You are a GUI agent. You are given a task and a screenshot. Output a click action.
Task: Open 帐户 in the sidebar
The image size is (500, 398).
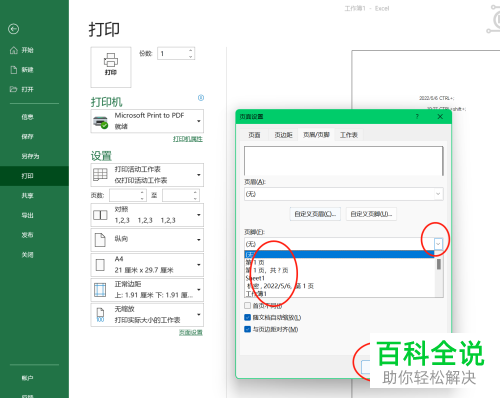tap(27, 378)
